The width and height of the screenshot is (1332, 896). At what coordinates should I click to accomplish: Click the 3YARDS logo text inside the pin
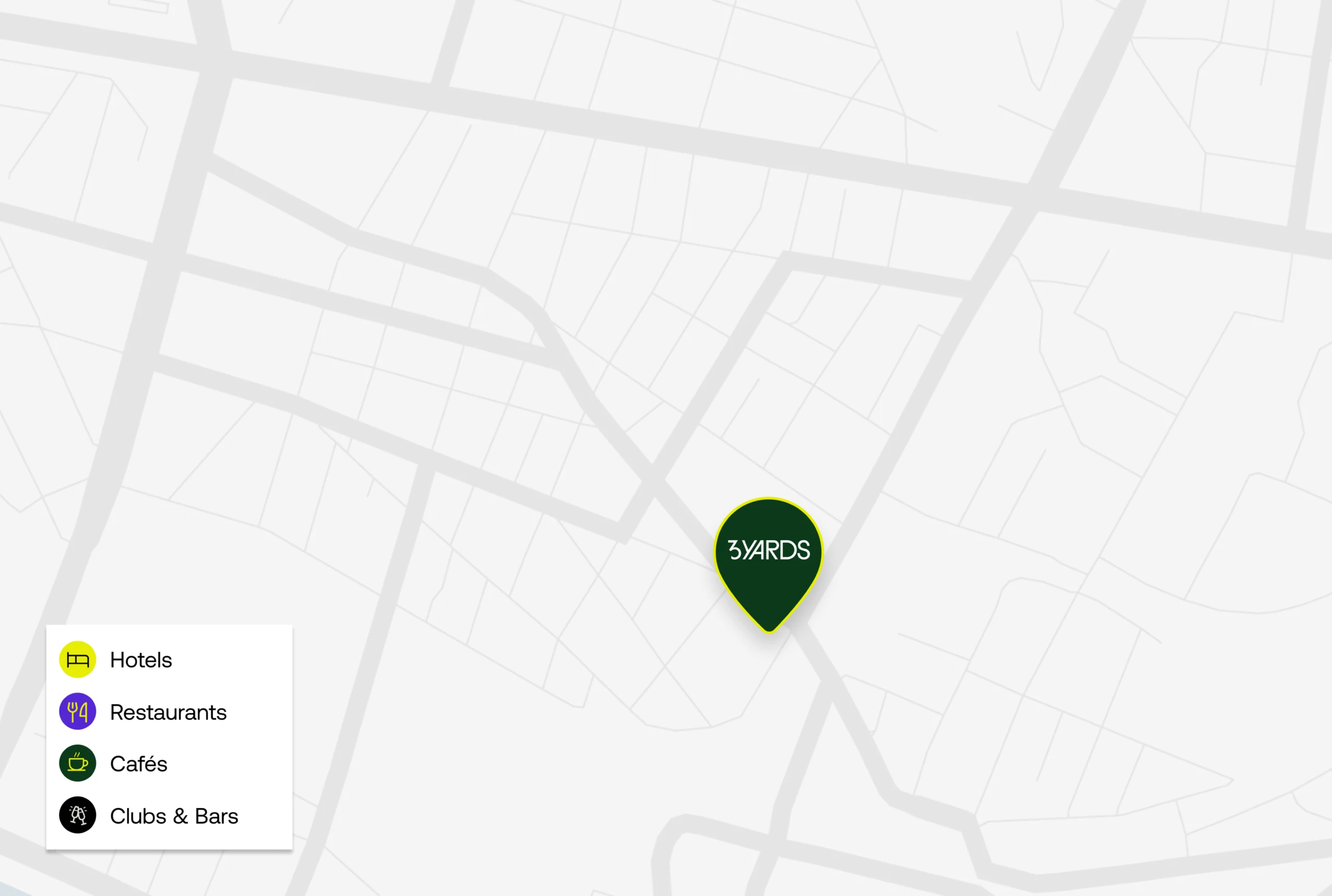(769, 549)
